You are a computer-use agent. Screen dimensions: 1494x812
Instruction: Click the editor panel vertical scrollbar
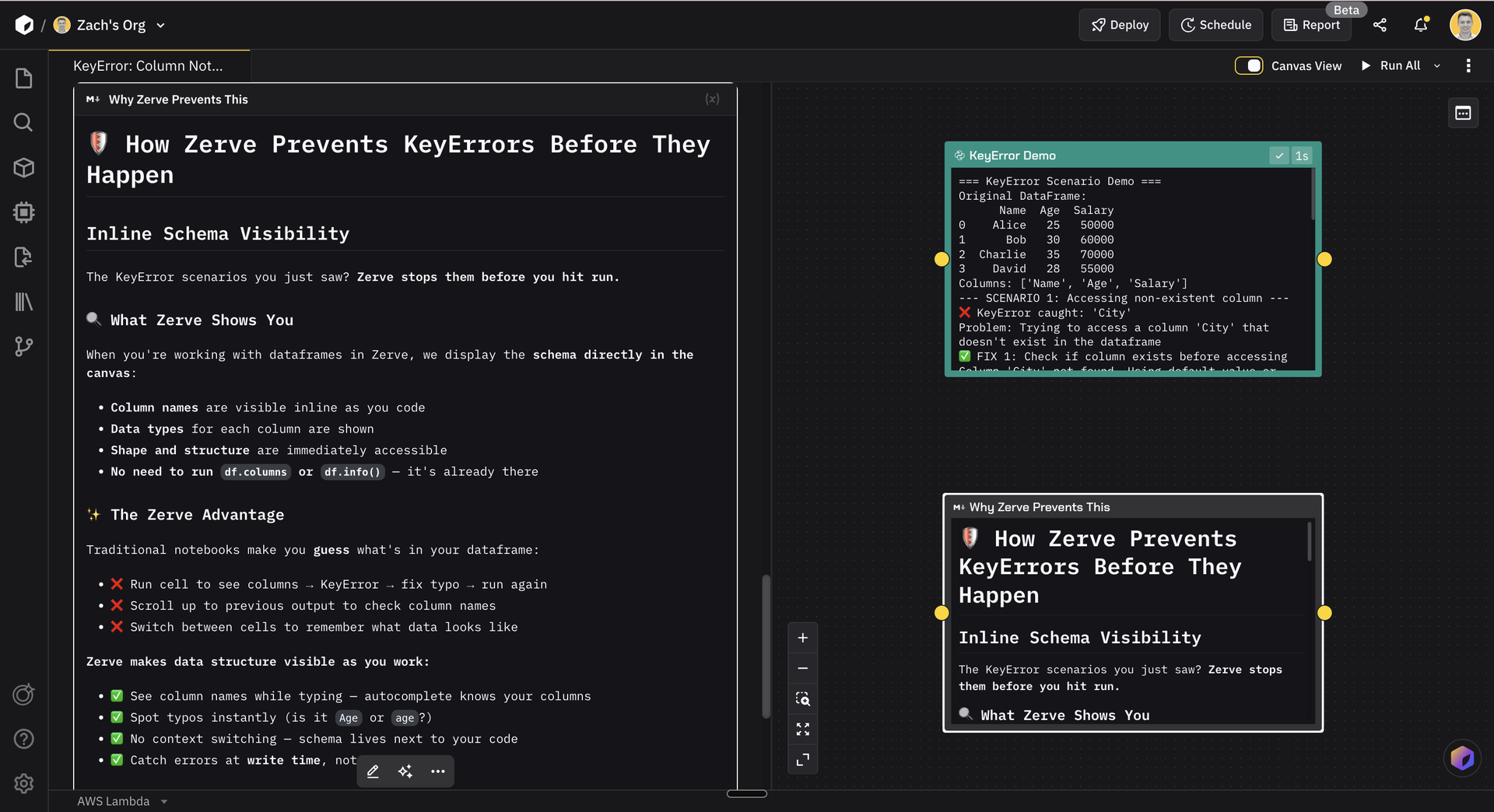click(766, 646)
